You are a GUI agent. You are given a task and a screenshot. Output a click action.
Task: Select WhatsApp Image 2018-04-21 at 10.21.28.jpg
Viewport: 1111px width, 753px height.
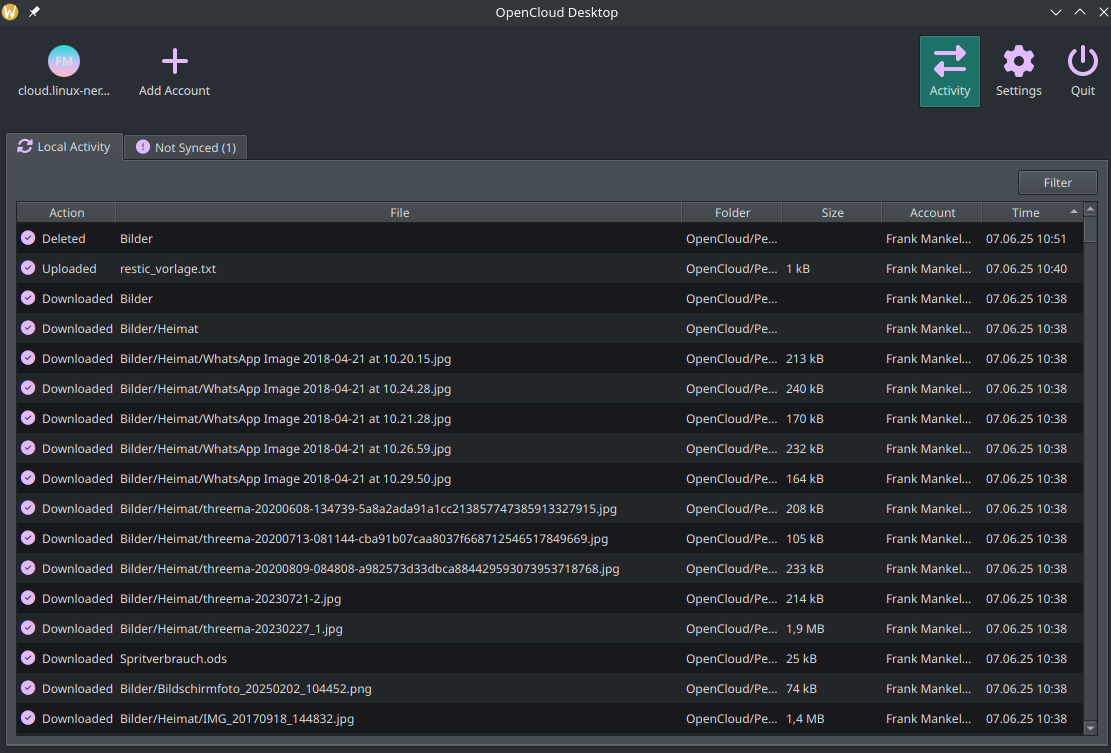pyautogui.click(x=286, y=419)
